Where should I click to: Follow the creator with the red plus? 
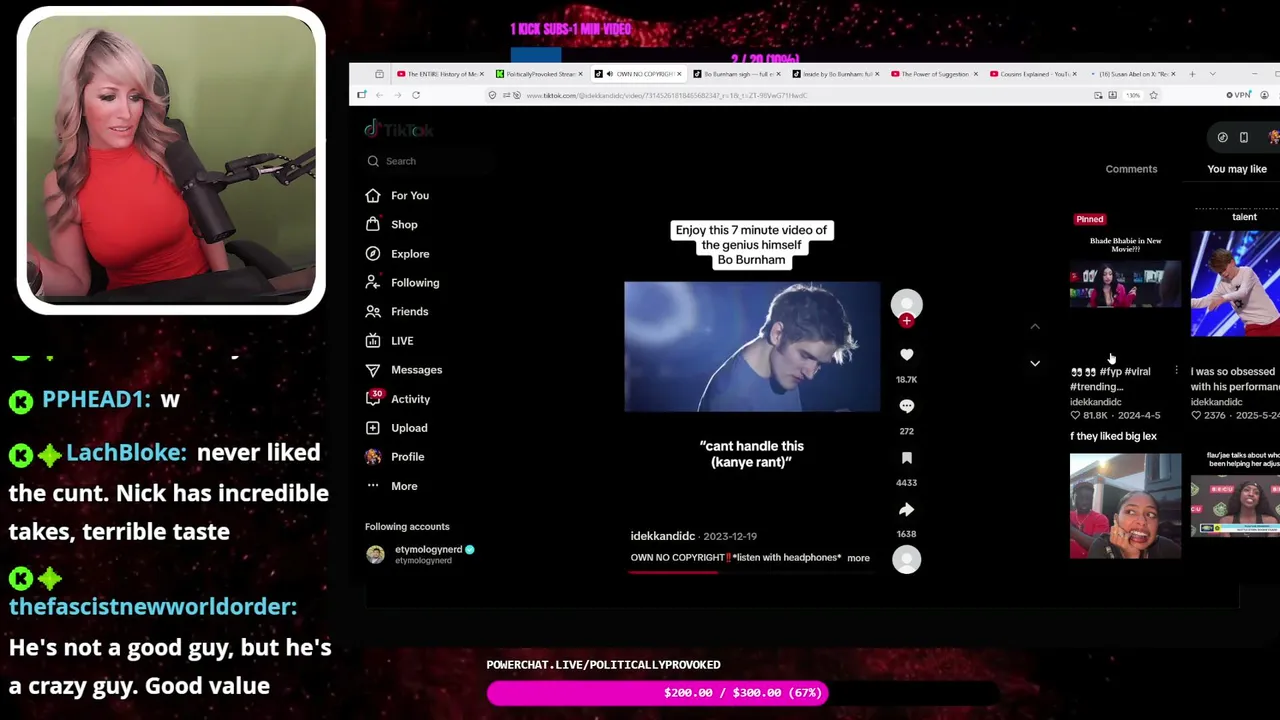tap(906, 321)
